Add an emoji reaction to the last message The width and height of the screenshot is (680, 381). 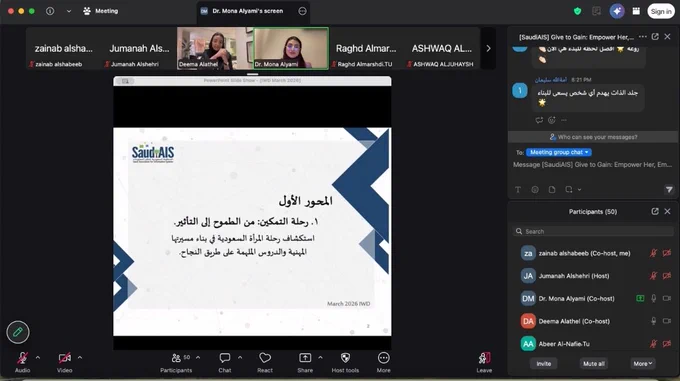552,120
